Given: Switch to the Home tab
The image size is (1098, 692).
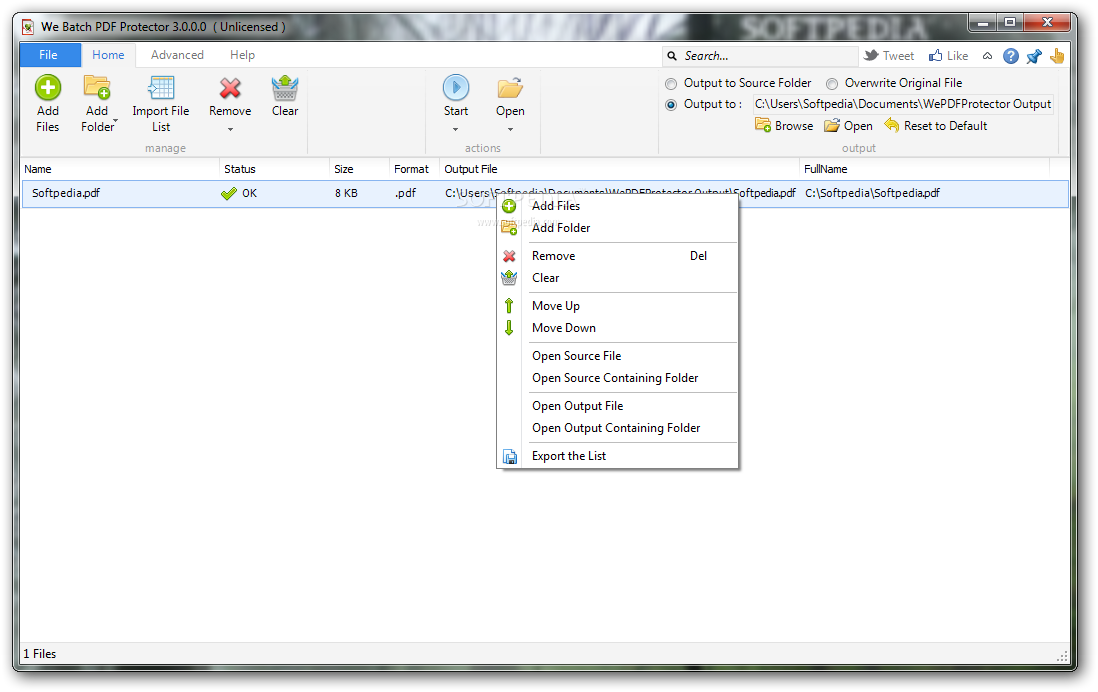Looking at the screenshot, I should (109, 55).
